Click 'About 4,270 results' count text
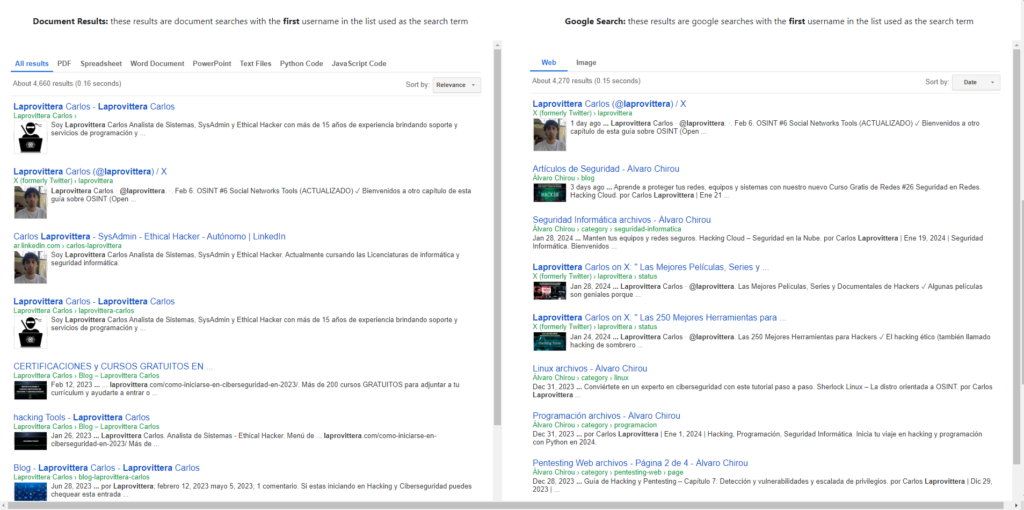Image resolution: width=1024 pixels, height=510 pixels. point(586,81)
